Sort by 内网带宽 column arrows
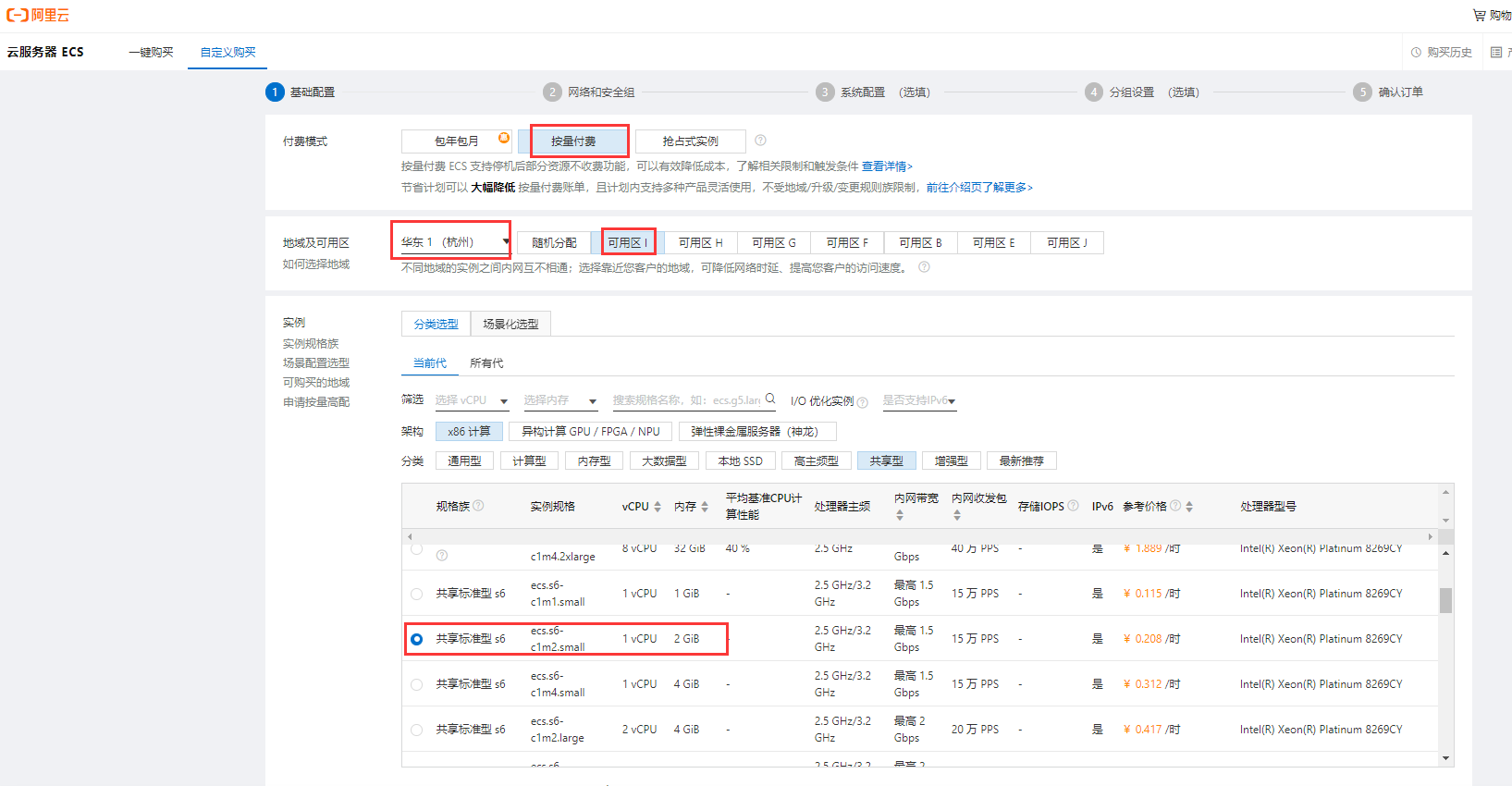This screenshot has width=1512, height=786. click(x=900, y=515)
